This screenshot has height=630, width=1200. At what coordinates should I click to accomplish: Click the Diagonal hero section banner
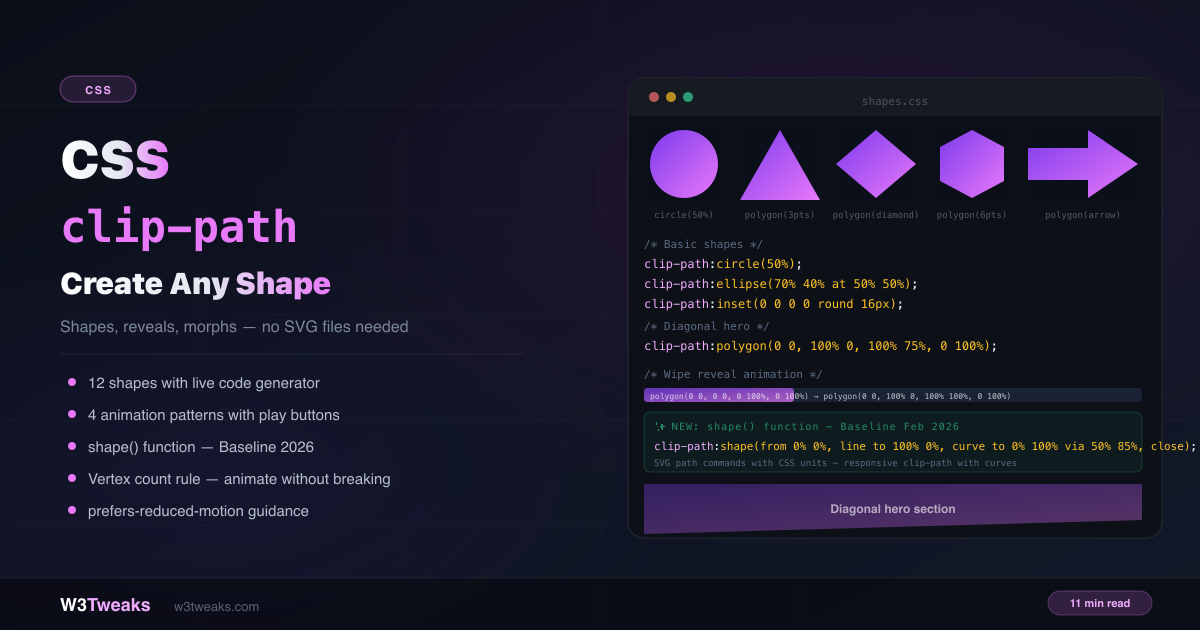pos(893,509)
